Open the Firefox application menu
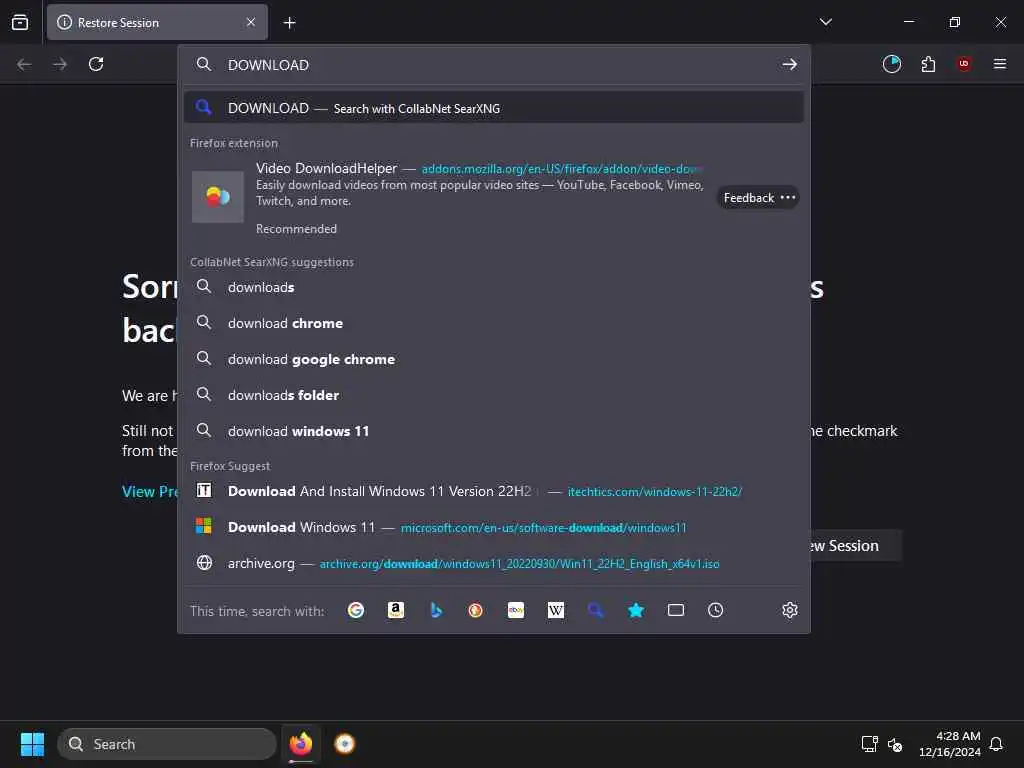 tap(1000, 64)
